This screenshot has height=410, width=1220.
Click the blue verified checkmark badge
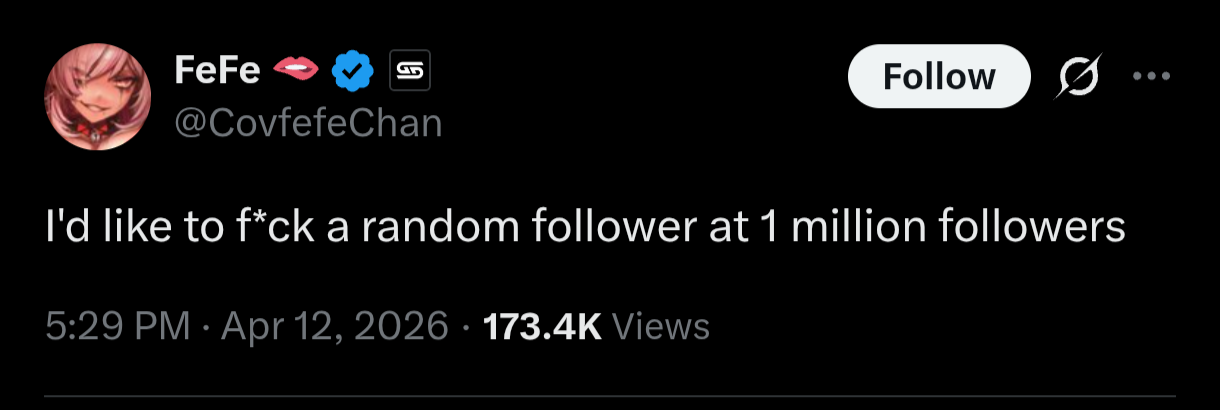352,70
